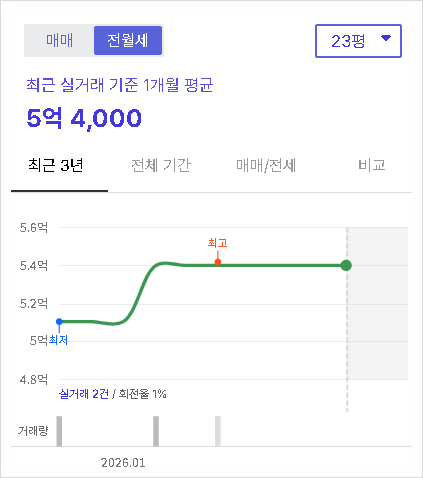
Task: Click the dropdown arrow beside 23평
Action: click(386, 38)
